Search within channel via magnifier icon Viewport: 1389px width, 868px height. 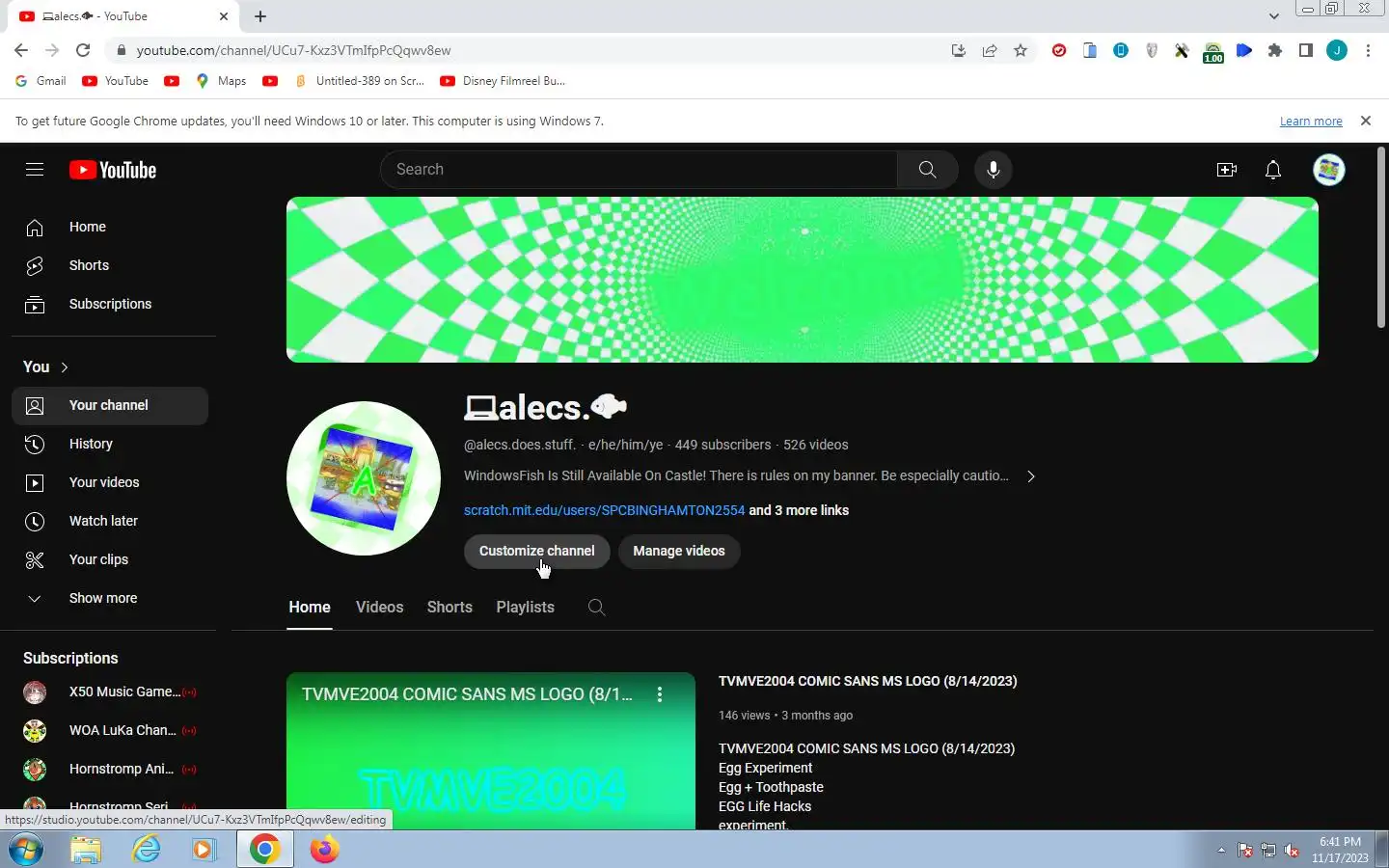tap(597, 607)
